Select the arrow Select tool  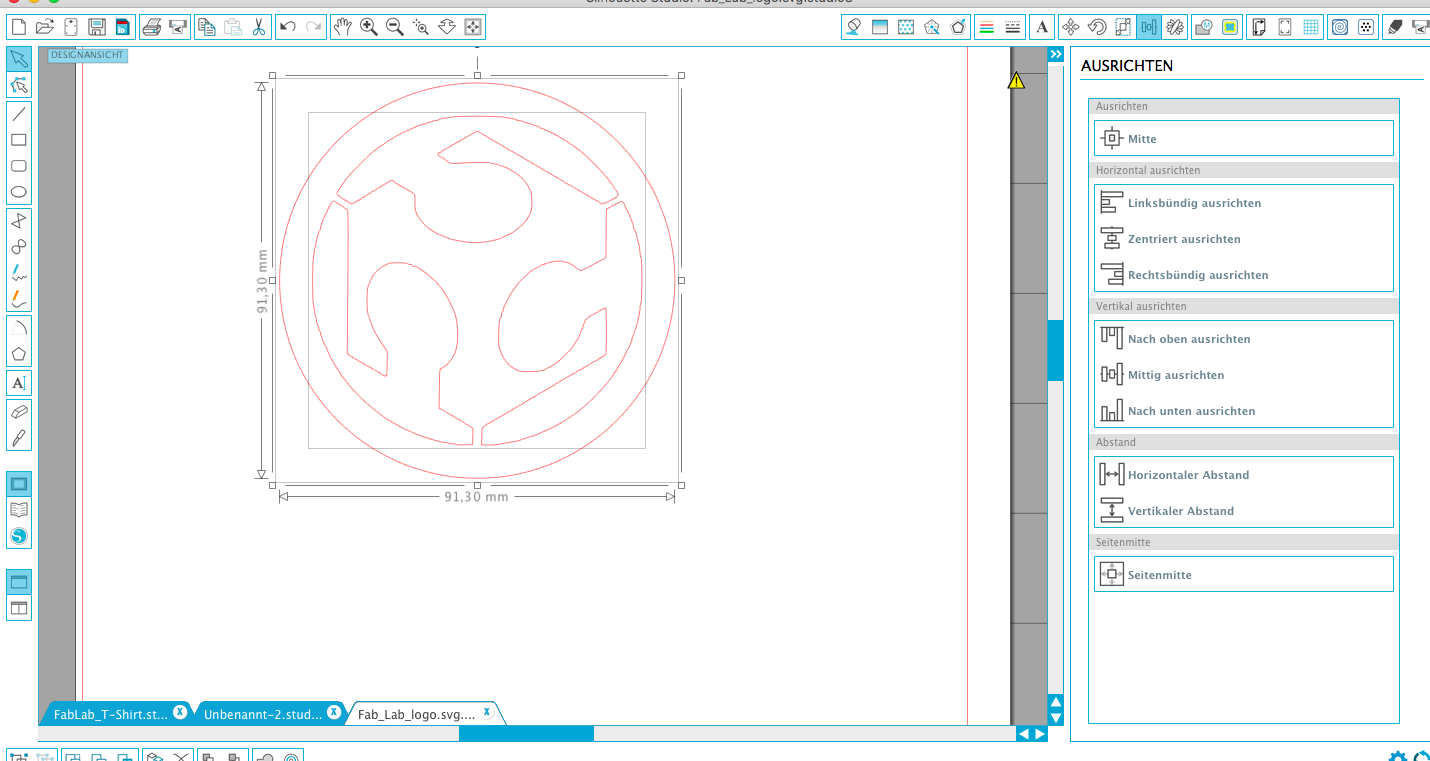pyautogui.click(x=19, y=59)
